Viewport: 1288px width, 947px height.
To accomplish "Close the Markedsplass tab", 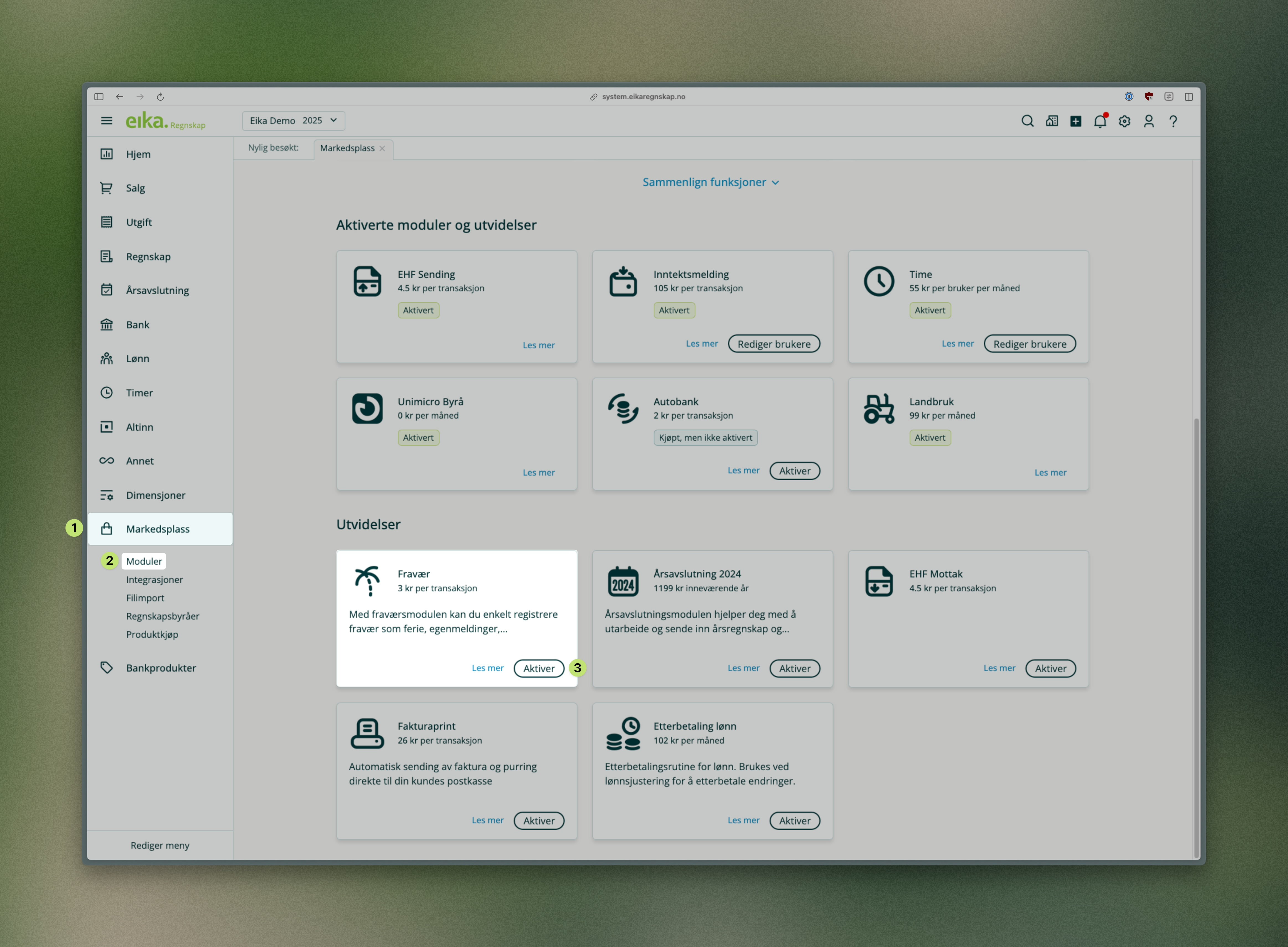I will click(x=382, y=148).
